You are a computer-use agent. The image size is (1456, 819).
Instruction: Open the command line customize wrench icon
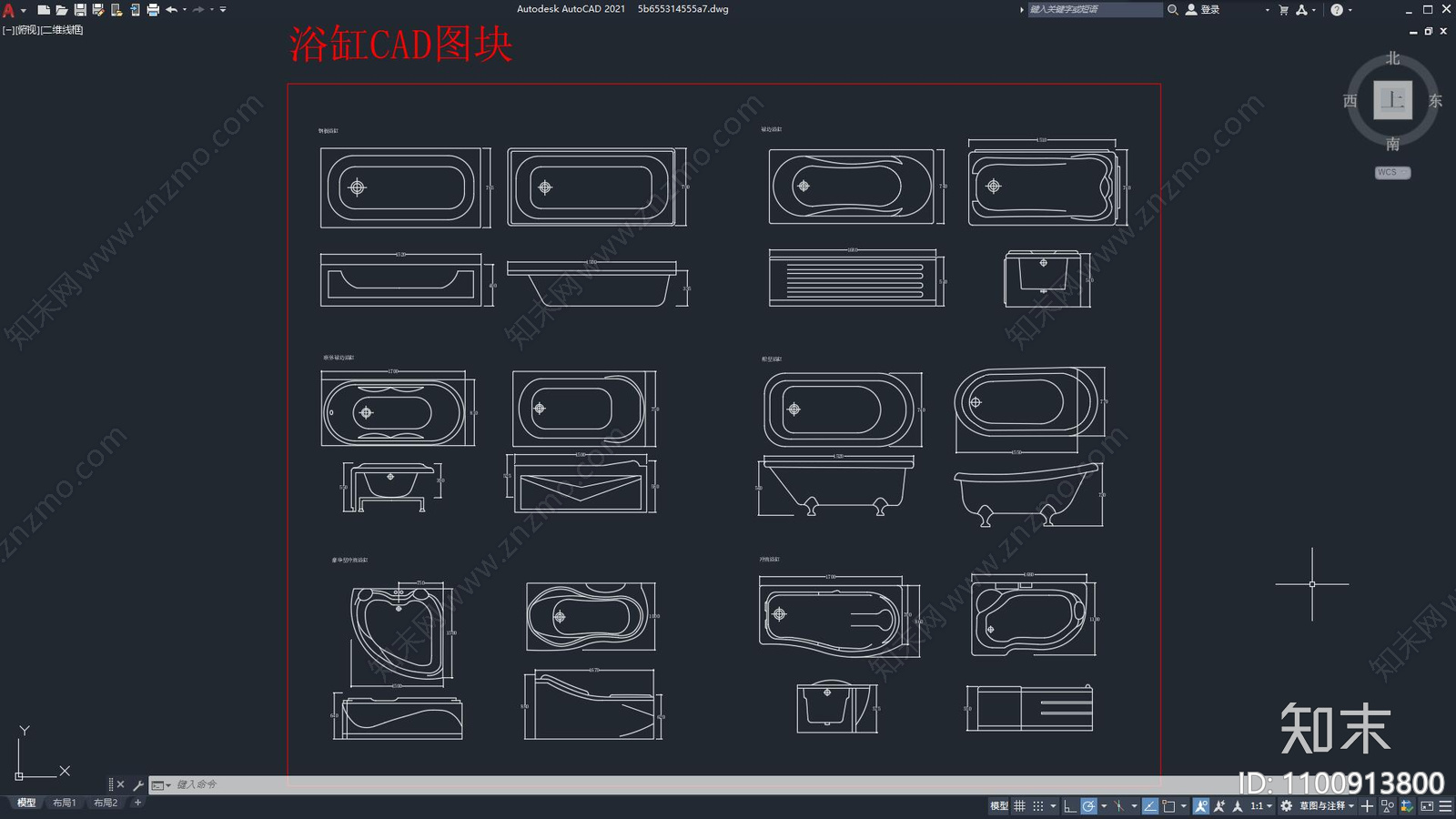138,784
